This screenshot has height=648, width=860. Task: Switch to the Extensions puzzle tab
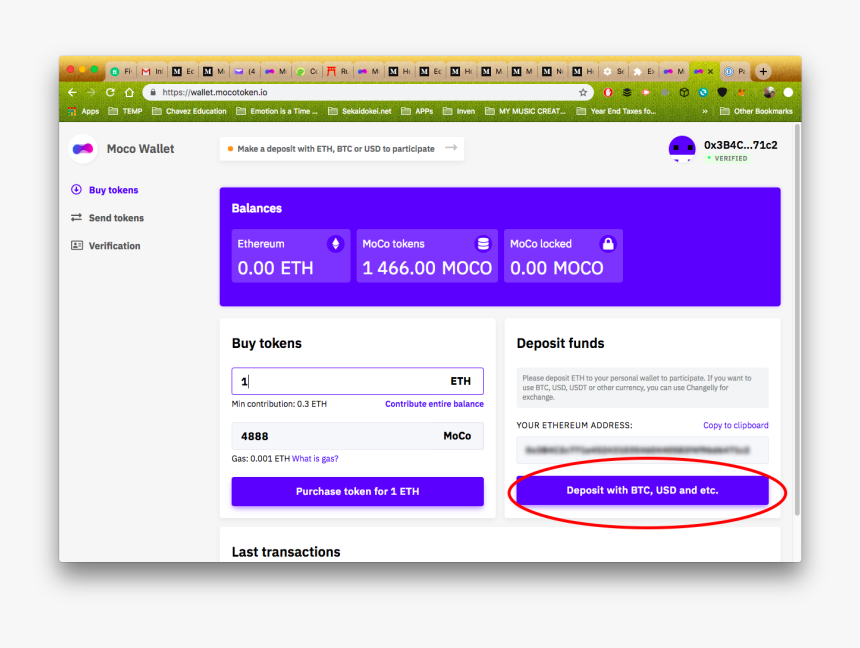click(644, 71)
